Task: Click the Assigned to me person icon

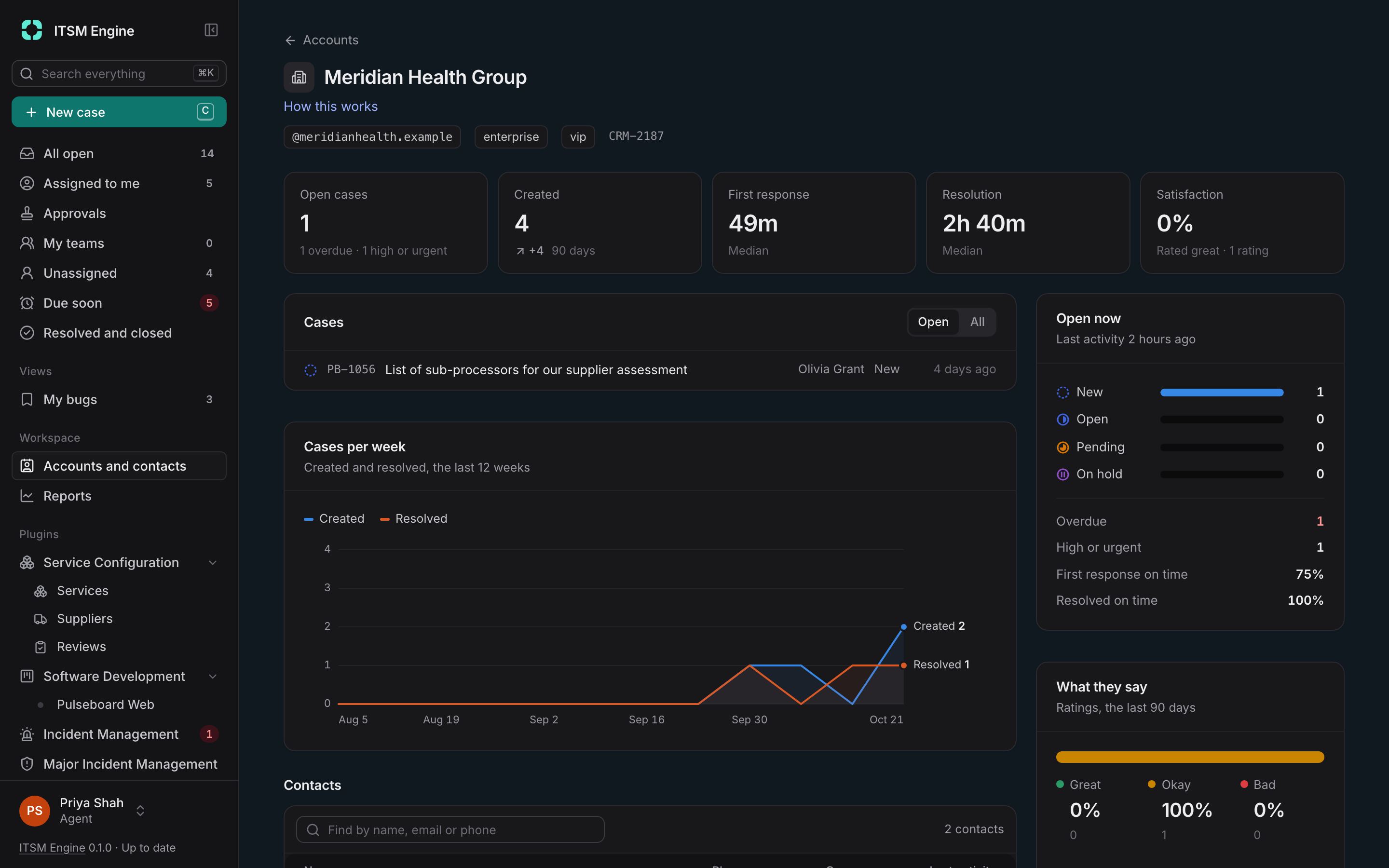Action: (27, 183)
